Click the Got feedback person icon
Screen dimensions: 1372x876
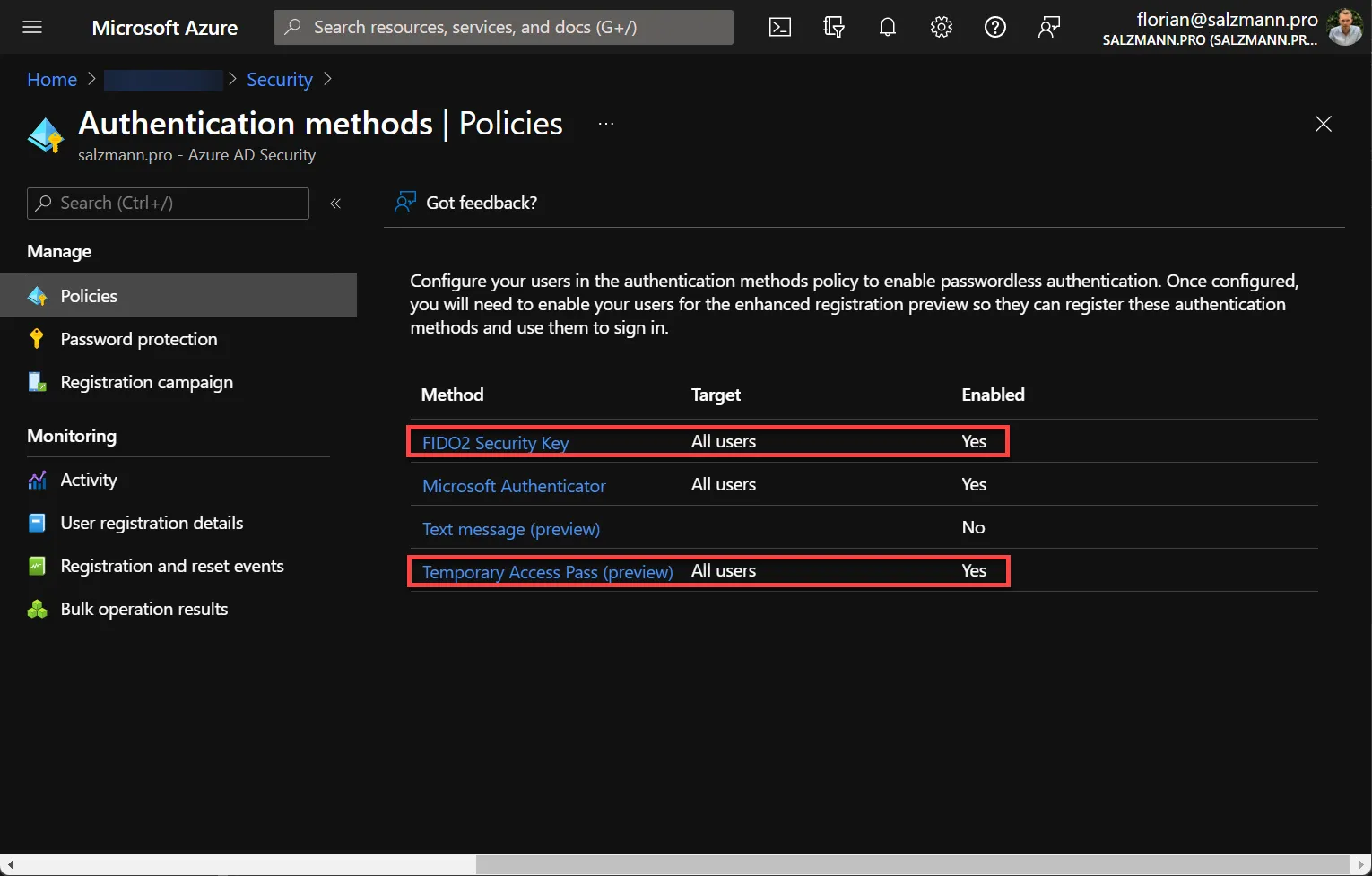(405, 203)
